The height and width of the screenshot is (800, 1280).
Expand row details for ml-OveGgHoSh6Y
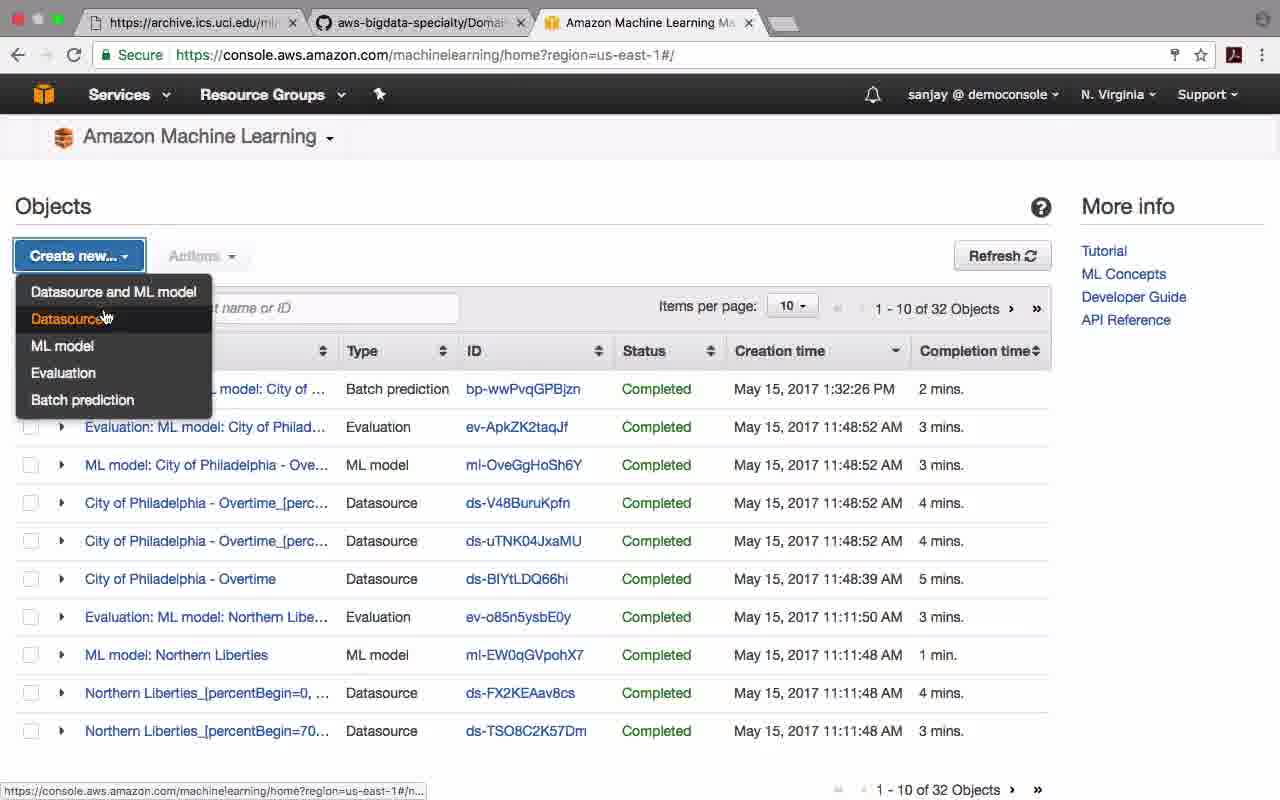[61, 465]
